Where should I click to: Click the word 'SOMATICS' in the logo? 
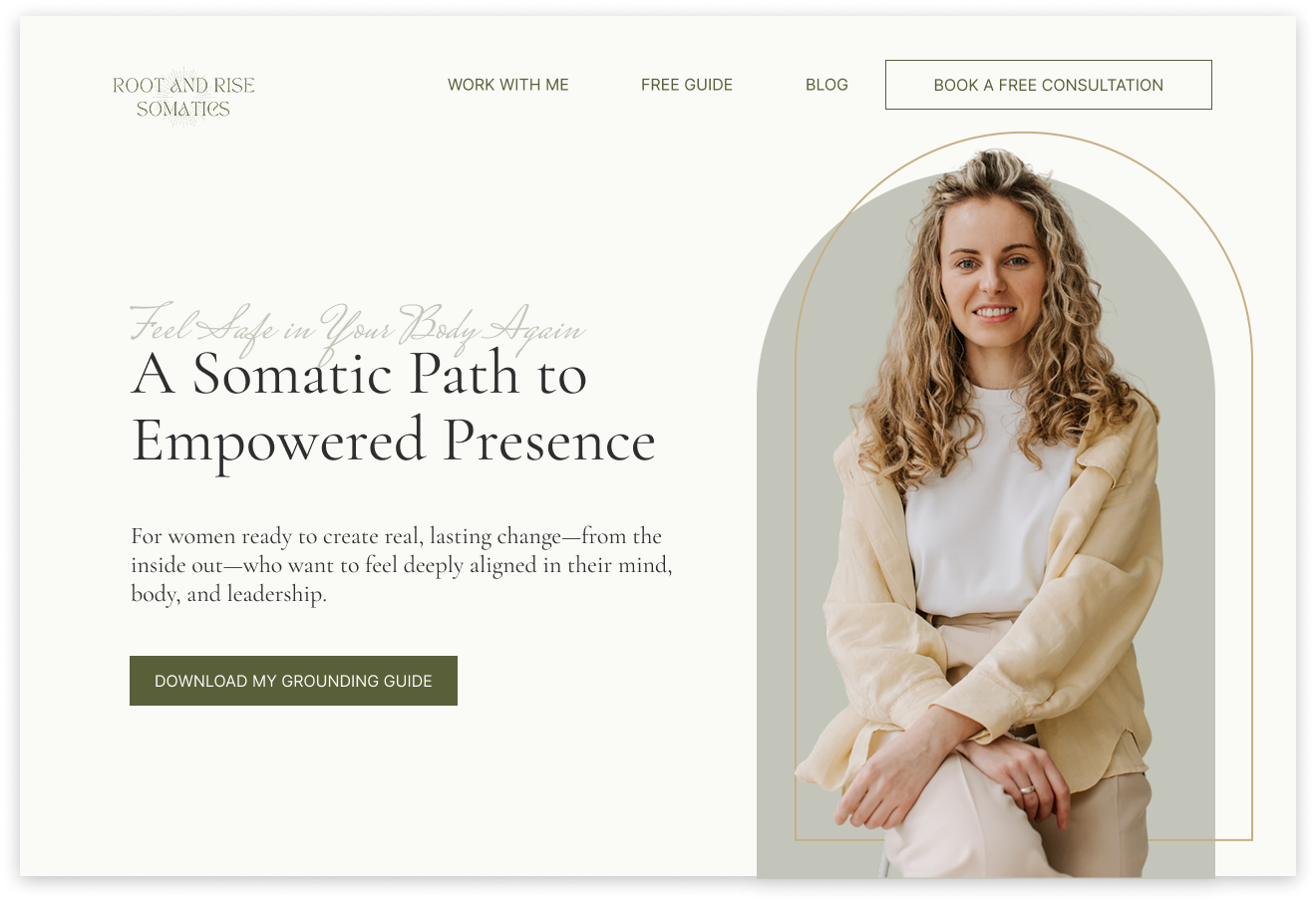pyautogui.click(x=183, y=110)
